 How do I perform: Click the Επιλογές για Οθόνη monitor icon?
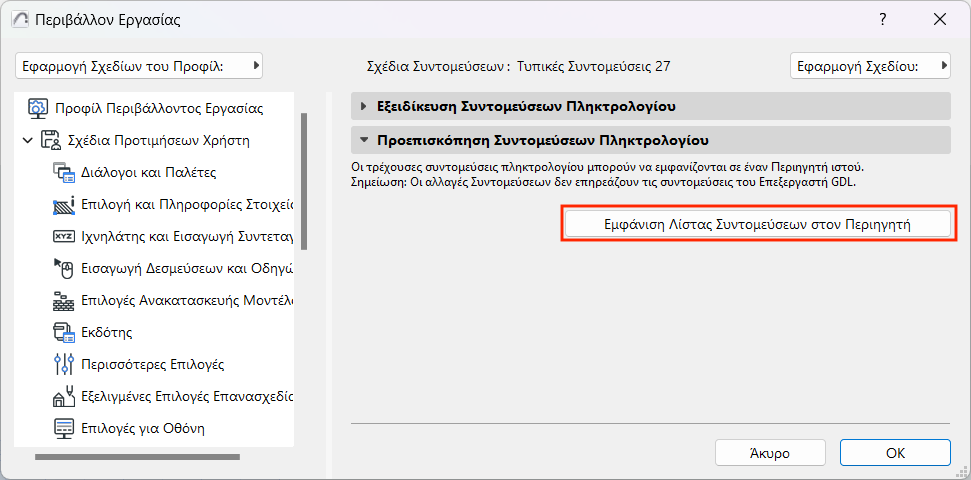[x=64, y=428]
